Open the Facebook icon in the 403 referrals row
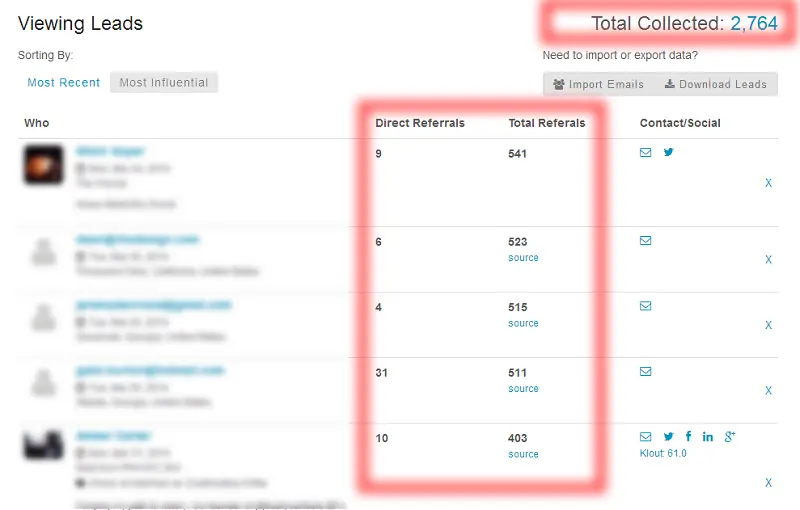Screen dimensions: 800x510 coord(688,437)
